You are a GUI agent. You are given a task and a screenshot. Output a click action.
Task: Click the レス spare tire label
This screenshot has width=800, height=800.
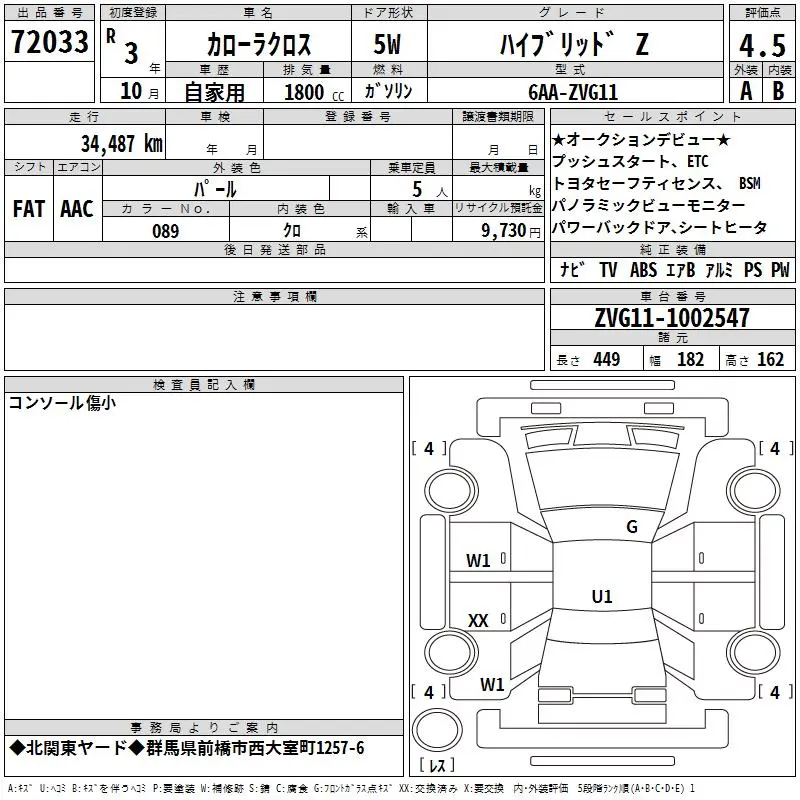pos(437,765)
